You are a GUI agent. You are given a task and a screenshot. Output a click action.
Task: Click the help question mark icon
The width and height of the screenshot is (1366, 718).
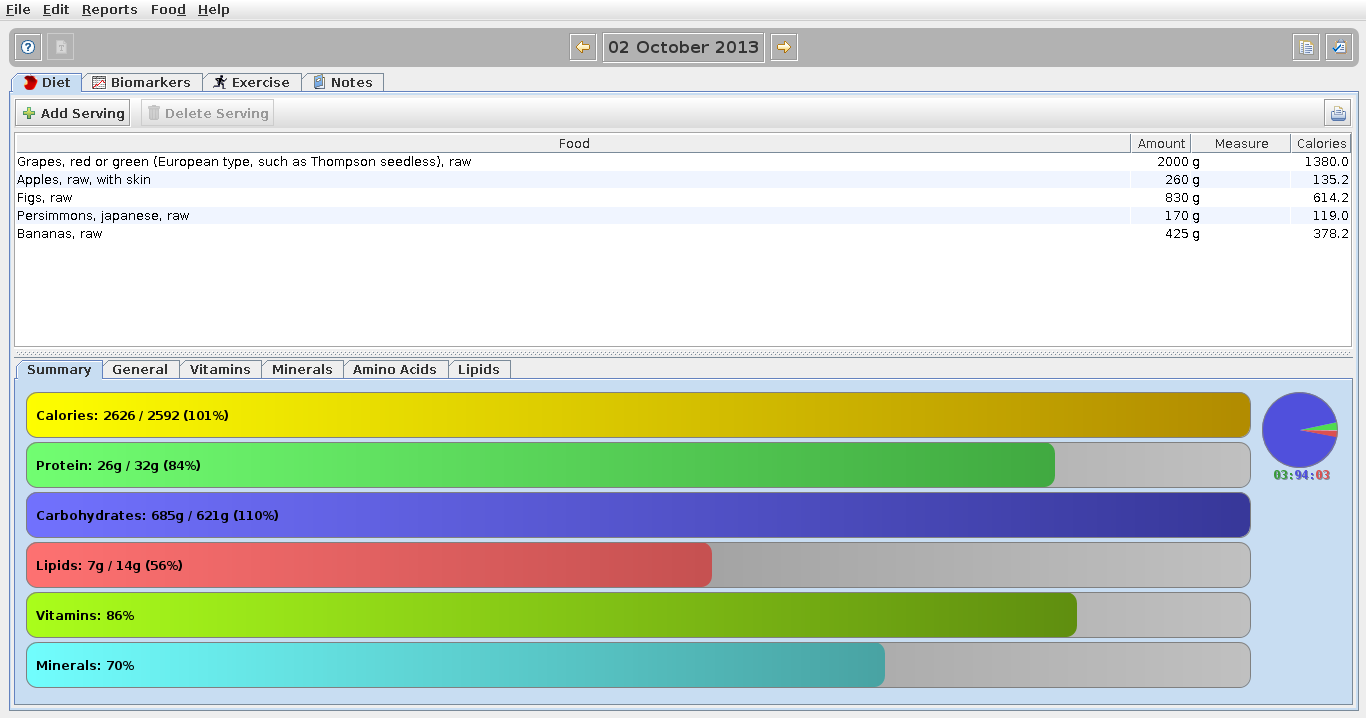[28, 47]
